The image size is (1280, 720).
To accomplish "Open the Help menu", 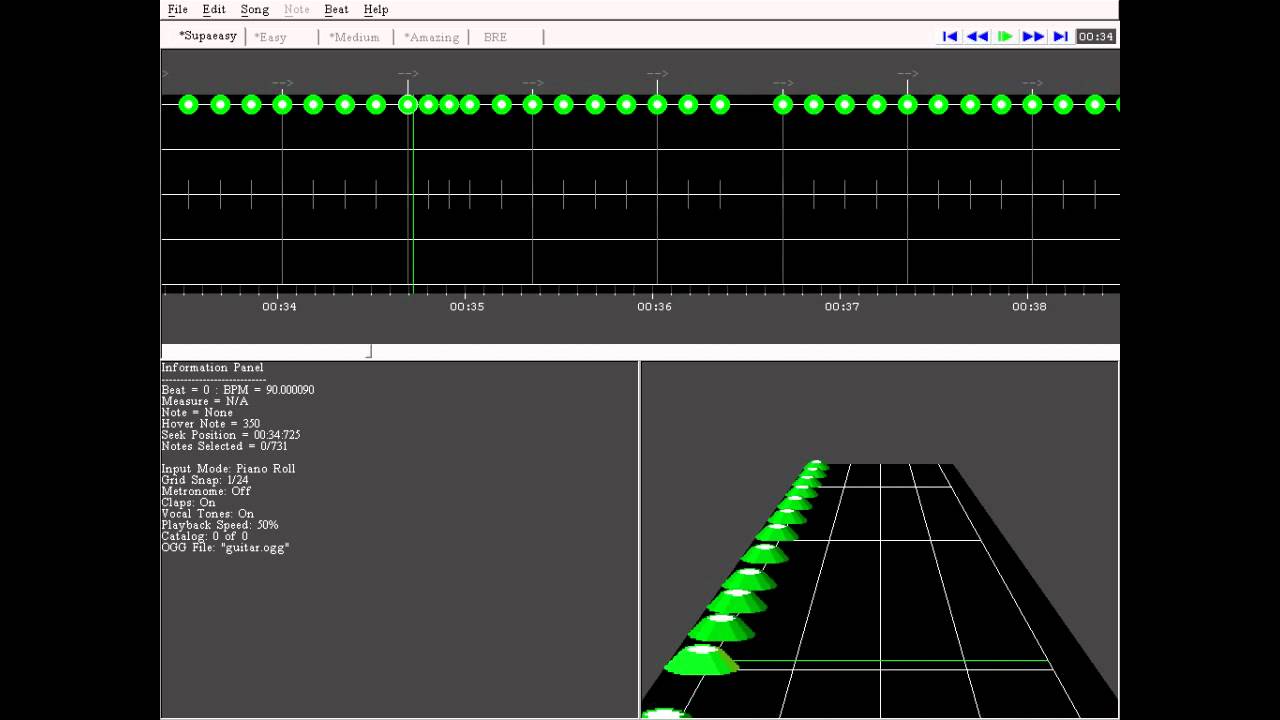I will [376, 10].
